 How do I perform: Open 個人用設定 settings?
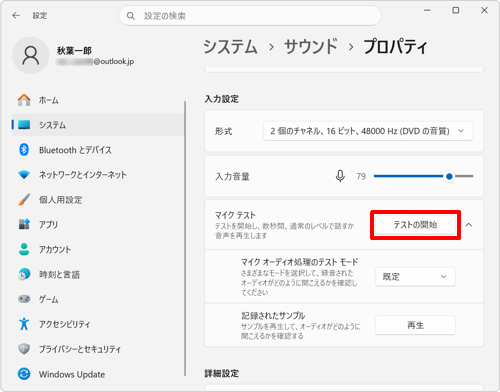(x=97, y=199)
